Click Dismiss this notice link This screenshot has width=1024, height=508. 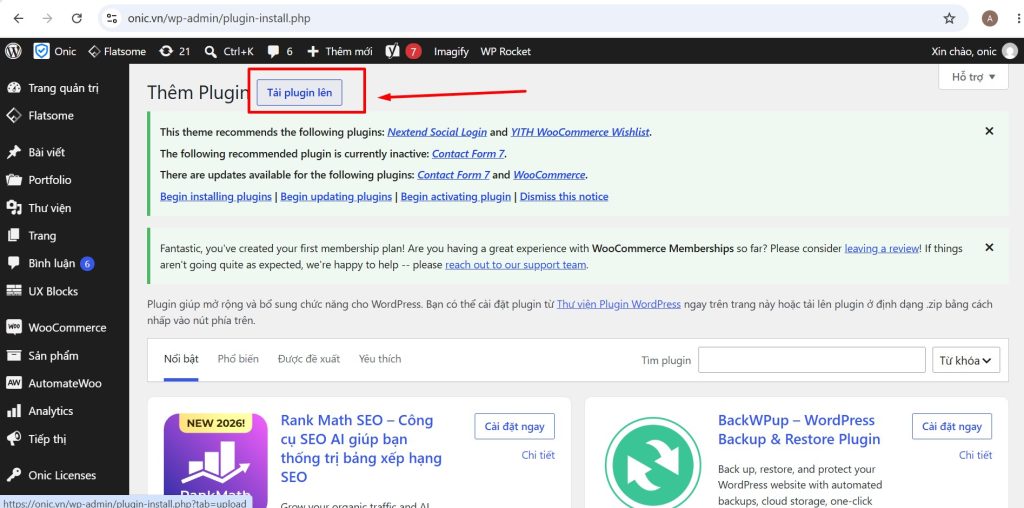(x=564, y=197)
